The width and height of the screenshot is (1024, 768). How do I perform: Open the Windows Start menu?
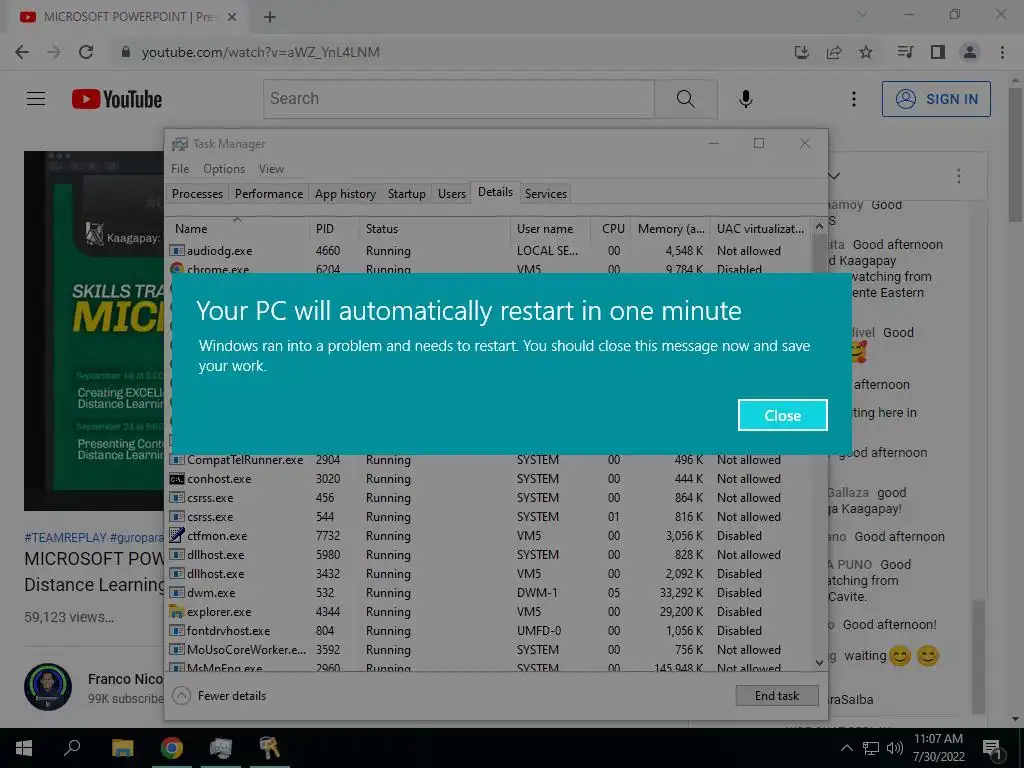pyautogui.click(x=24, y=748)
